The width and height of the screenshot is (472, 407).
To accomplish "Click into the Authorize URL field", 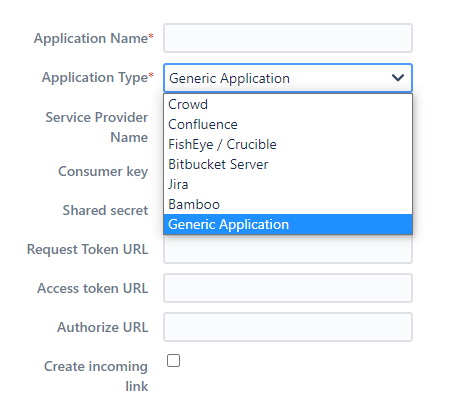I will click(288, 327).
